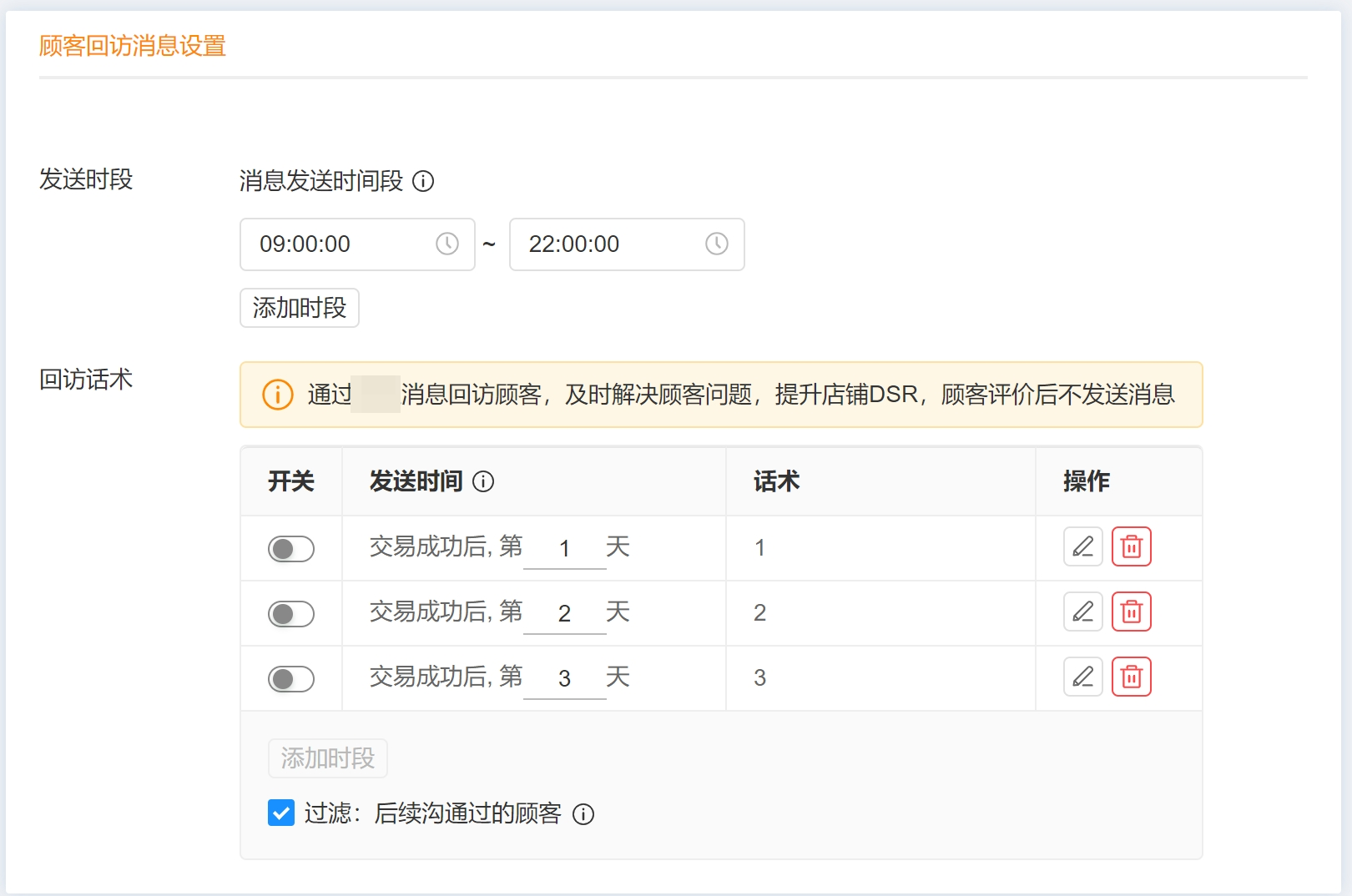
Task: Enable the switch for day 3 follow-up
Action: (x=291, y=679)
